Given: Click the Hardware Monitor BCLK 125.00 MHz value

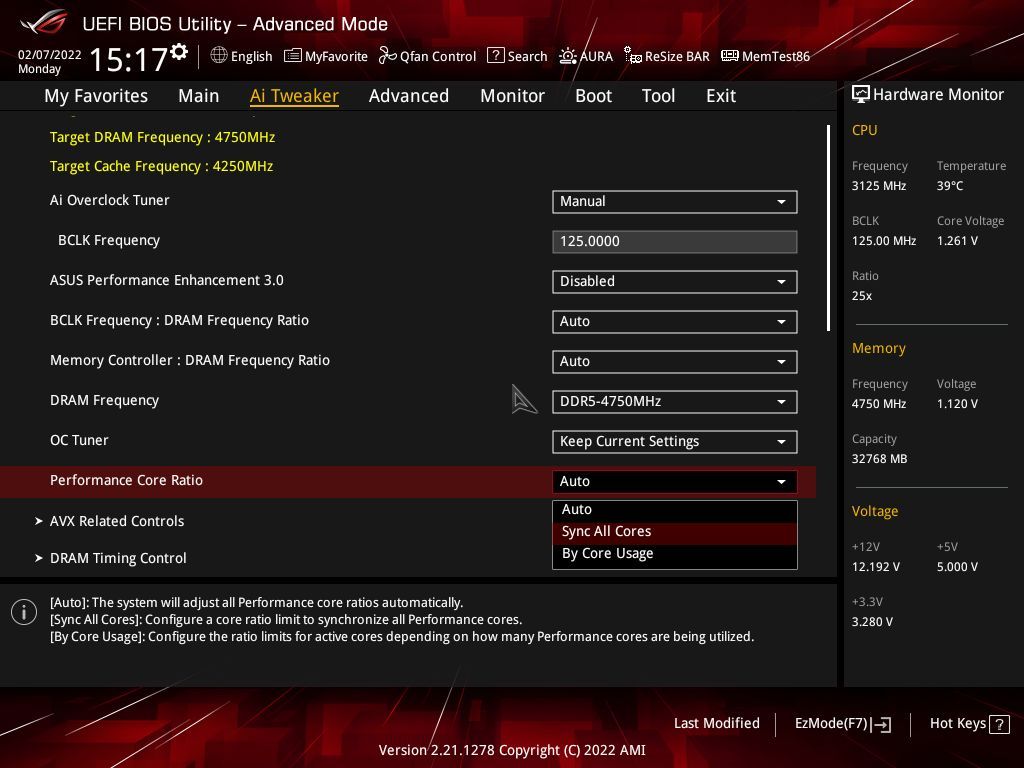Looking at the screenshot, I should click(884, 241).
